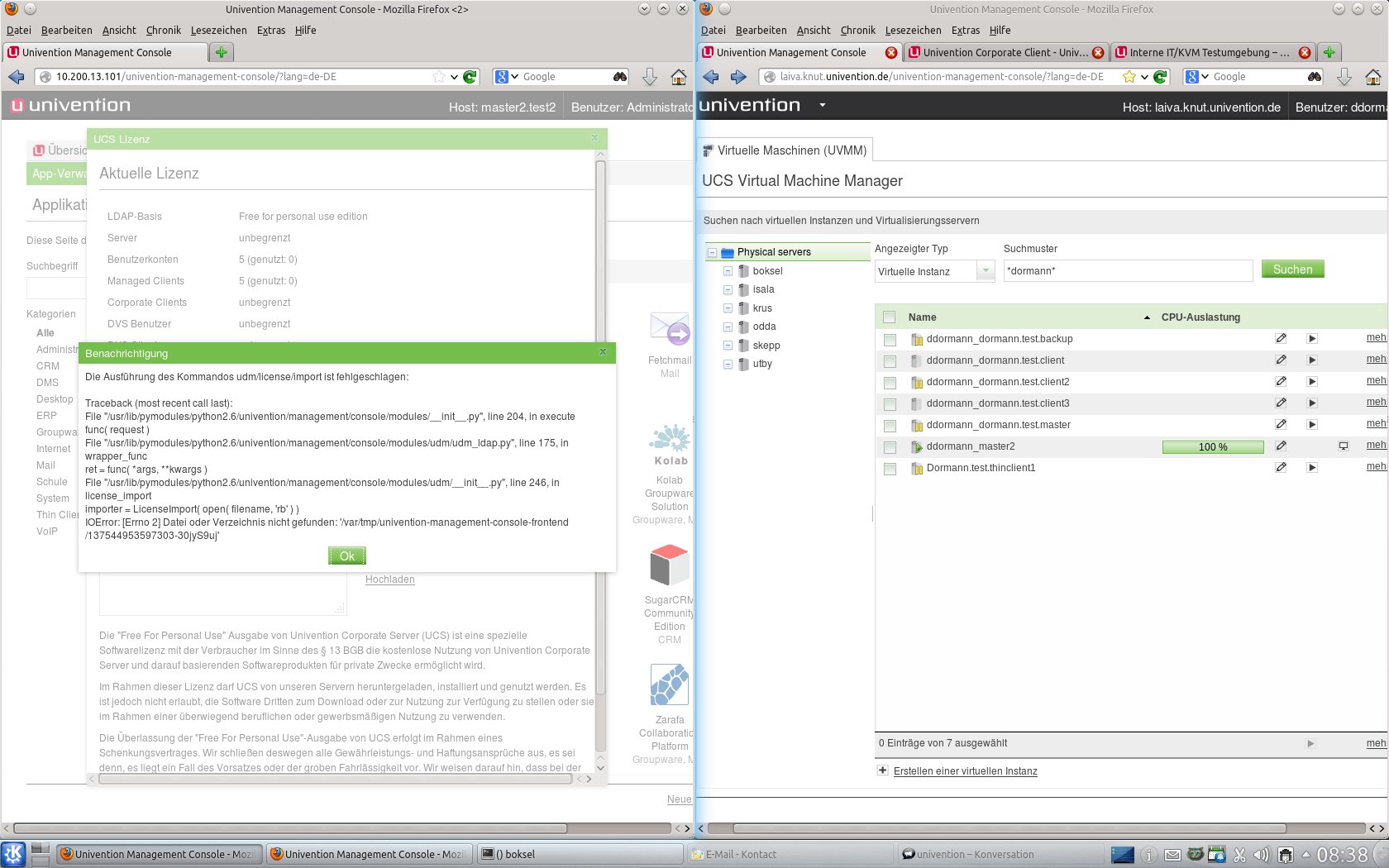Start the ddormann_dormann.test.backup virtual machine
The height and width of the screenshot is (868, 1389).
click(1311, 339)
